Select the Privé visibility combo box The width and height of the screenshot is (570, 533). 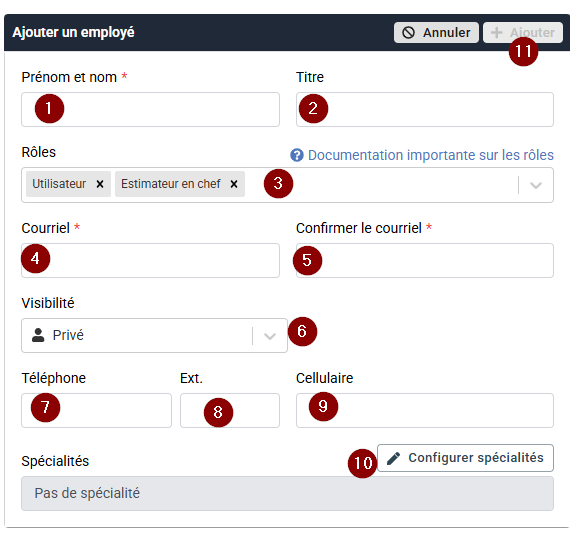154,335
